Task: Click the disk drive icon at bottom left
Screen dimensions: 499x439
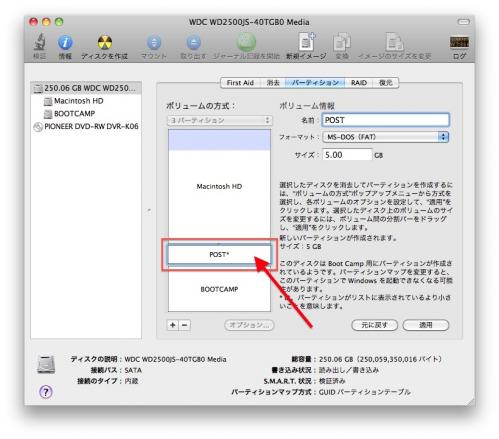Action: [x=46, y=364]
